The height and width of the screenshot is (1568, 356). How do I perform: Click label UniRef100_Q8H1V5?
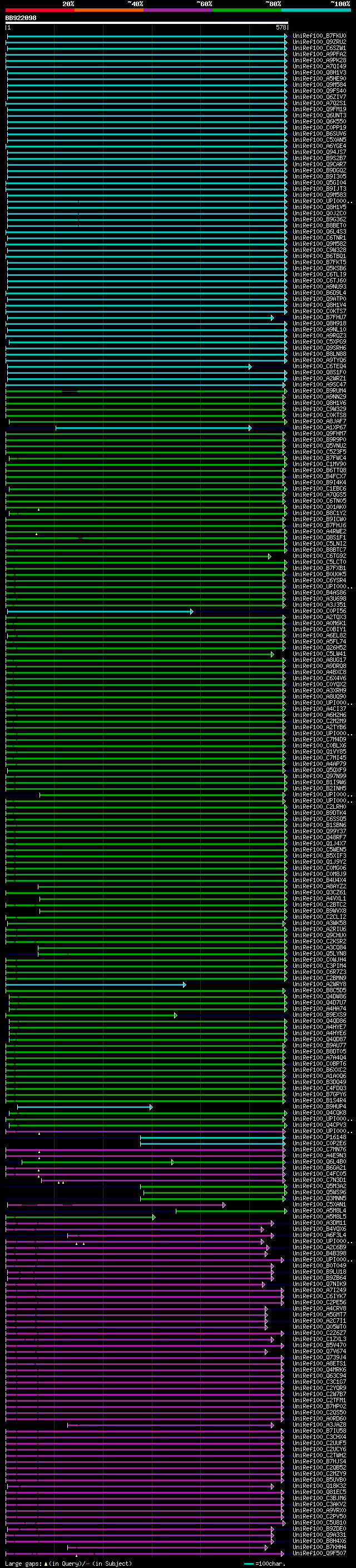319,207
